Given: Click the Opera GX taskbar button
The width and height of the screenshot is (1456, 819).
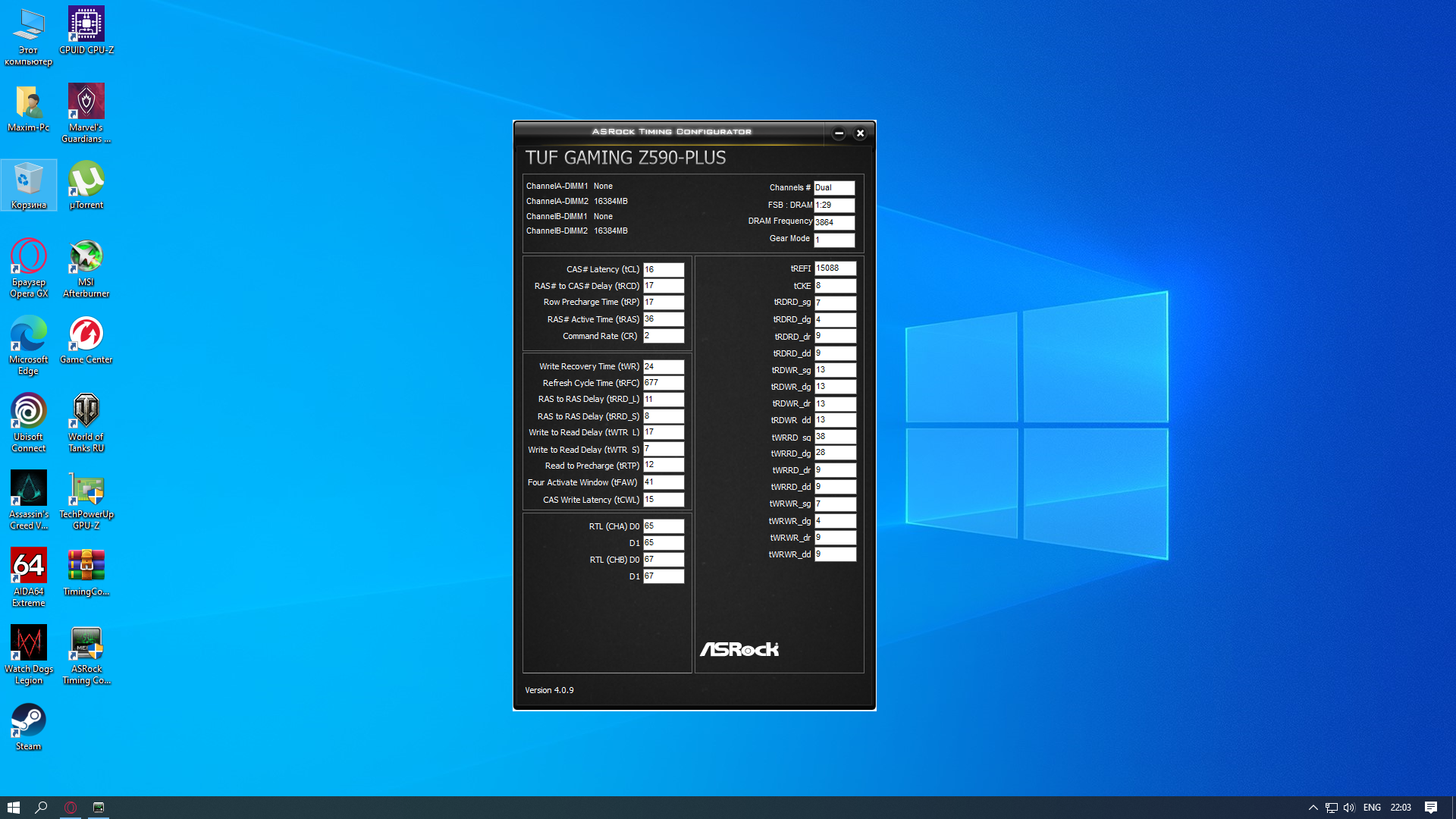Looking at the screenshot, I should (71, 808).
